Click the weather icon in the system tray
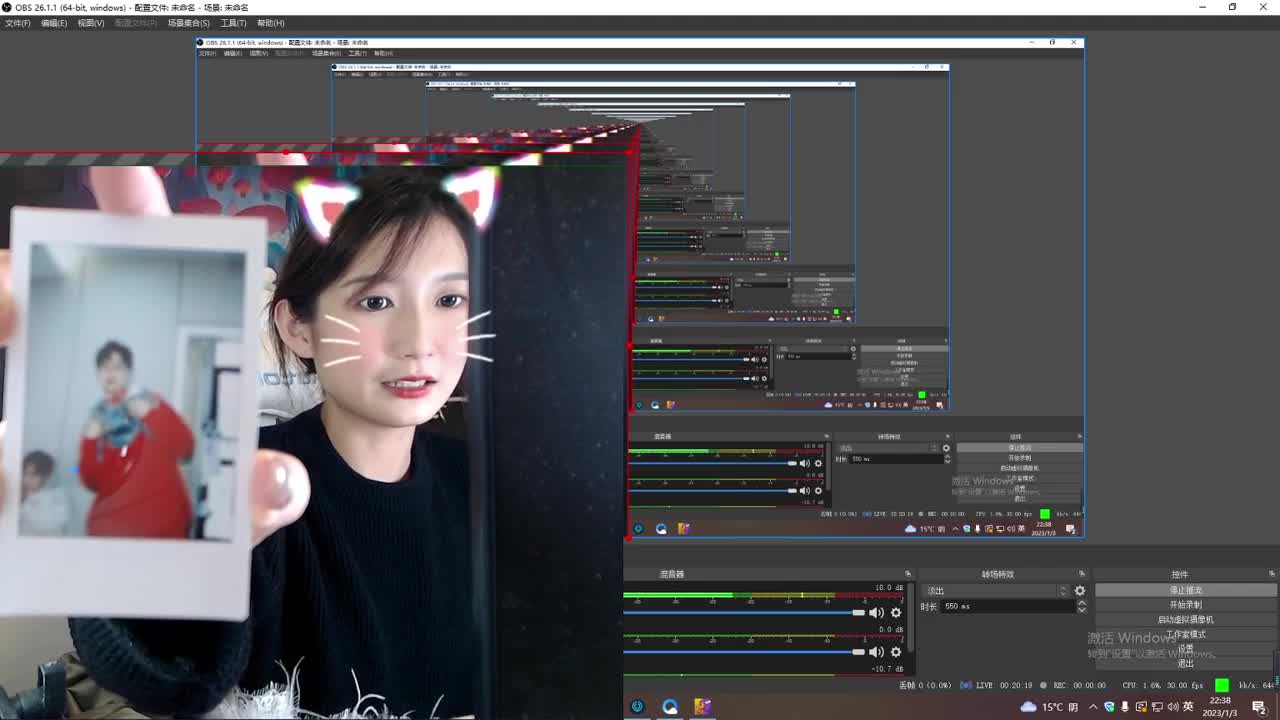The image size is (1280, 720). pyautogui.click(x=1028, y=706)
